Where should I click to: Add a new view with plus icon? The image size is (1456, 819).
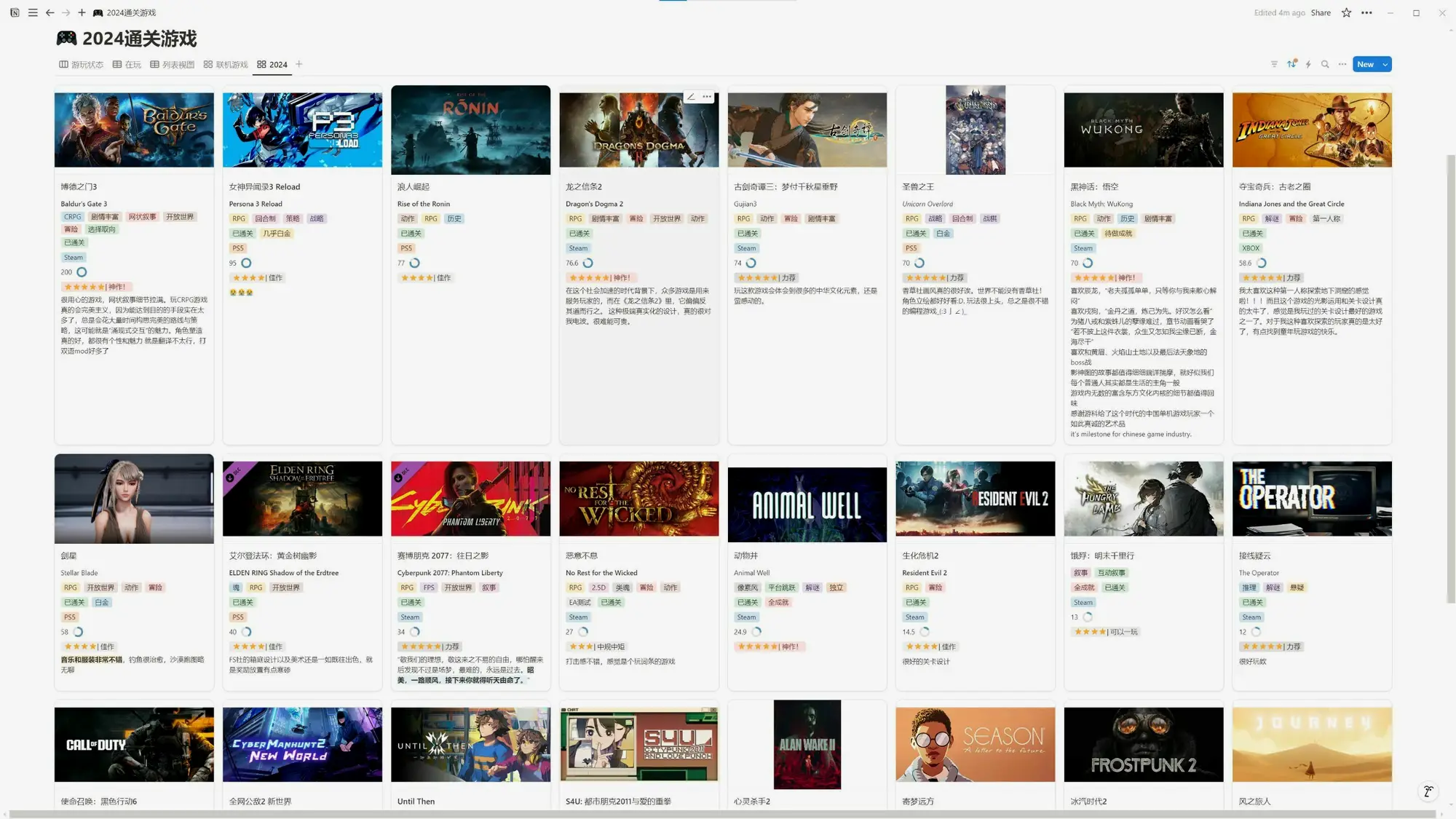coord(299,64)
